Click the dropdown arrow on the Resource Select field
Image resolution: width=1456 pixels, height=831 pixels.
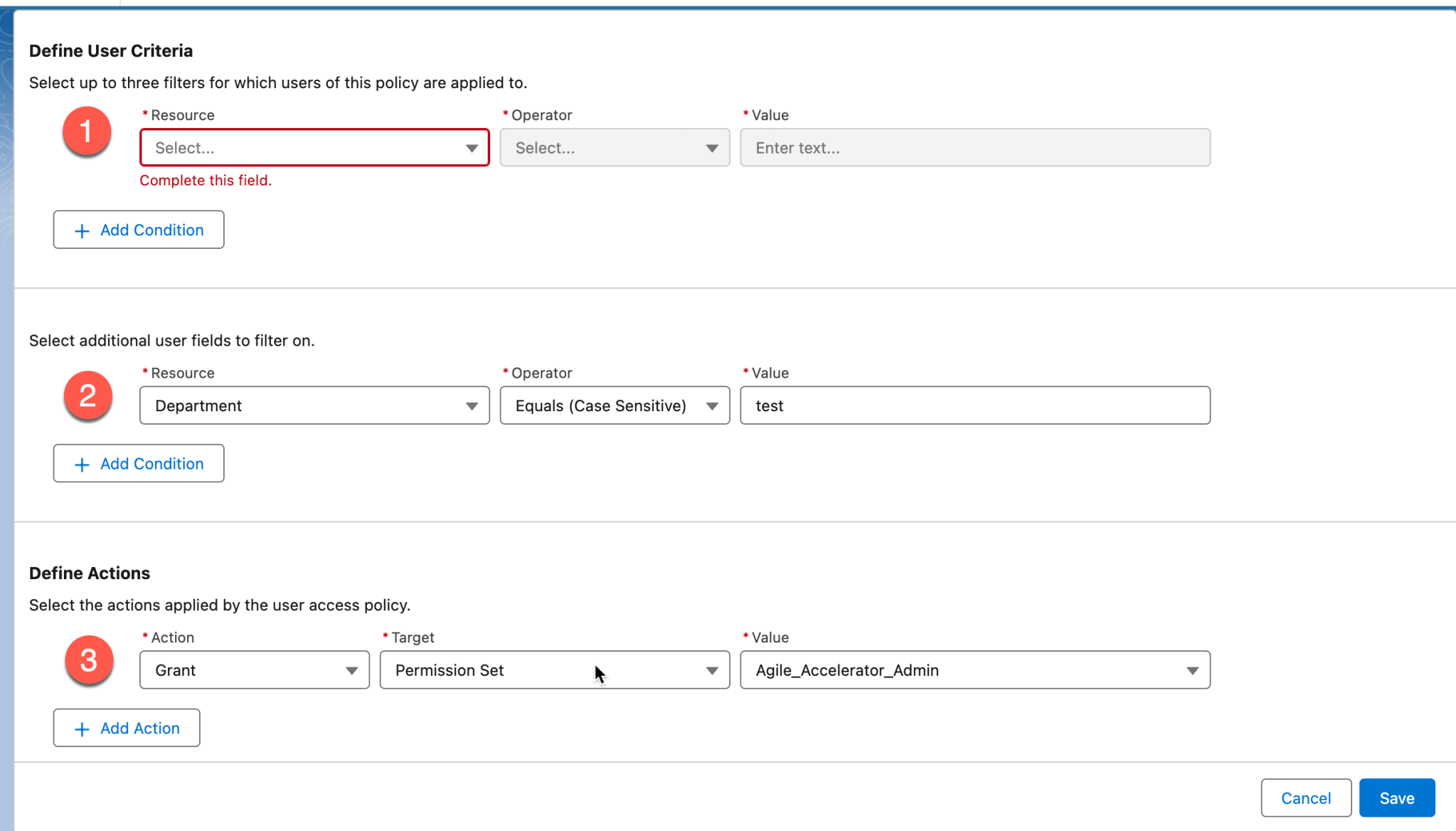coord(472,147)
